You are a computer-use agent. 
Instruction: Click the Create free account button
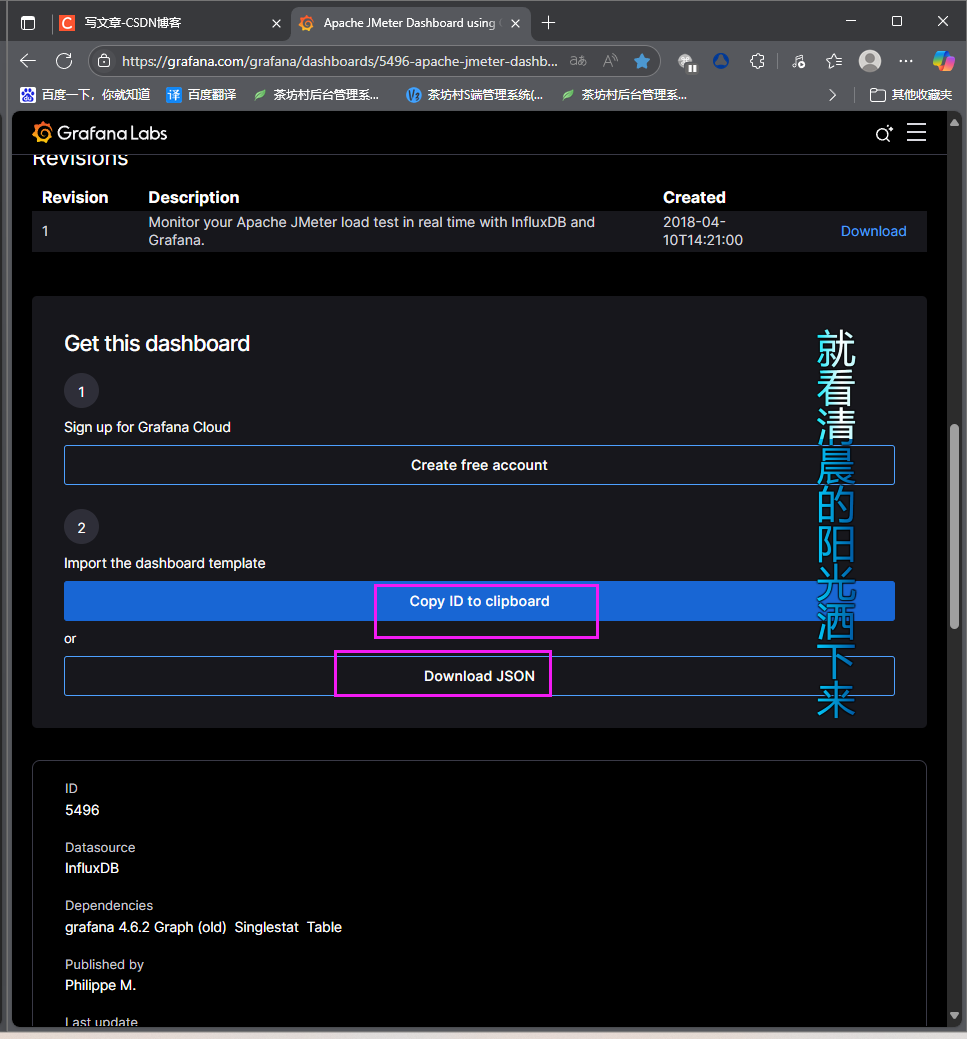coord(479,465)
